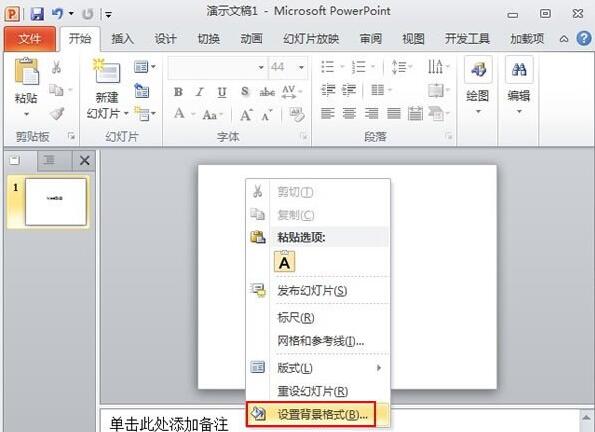This screenshot has height=432, width=595.
Task: Open the 剪贴板 dialog launcher
Action: point(71,136)
